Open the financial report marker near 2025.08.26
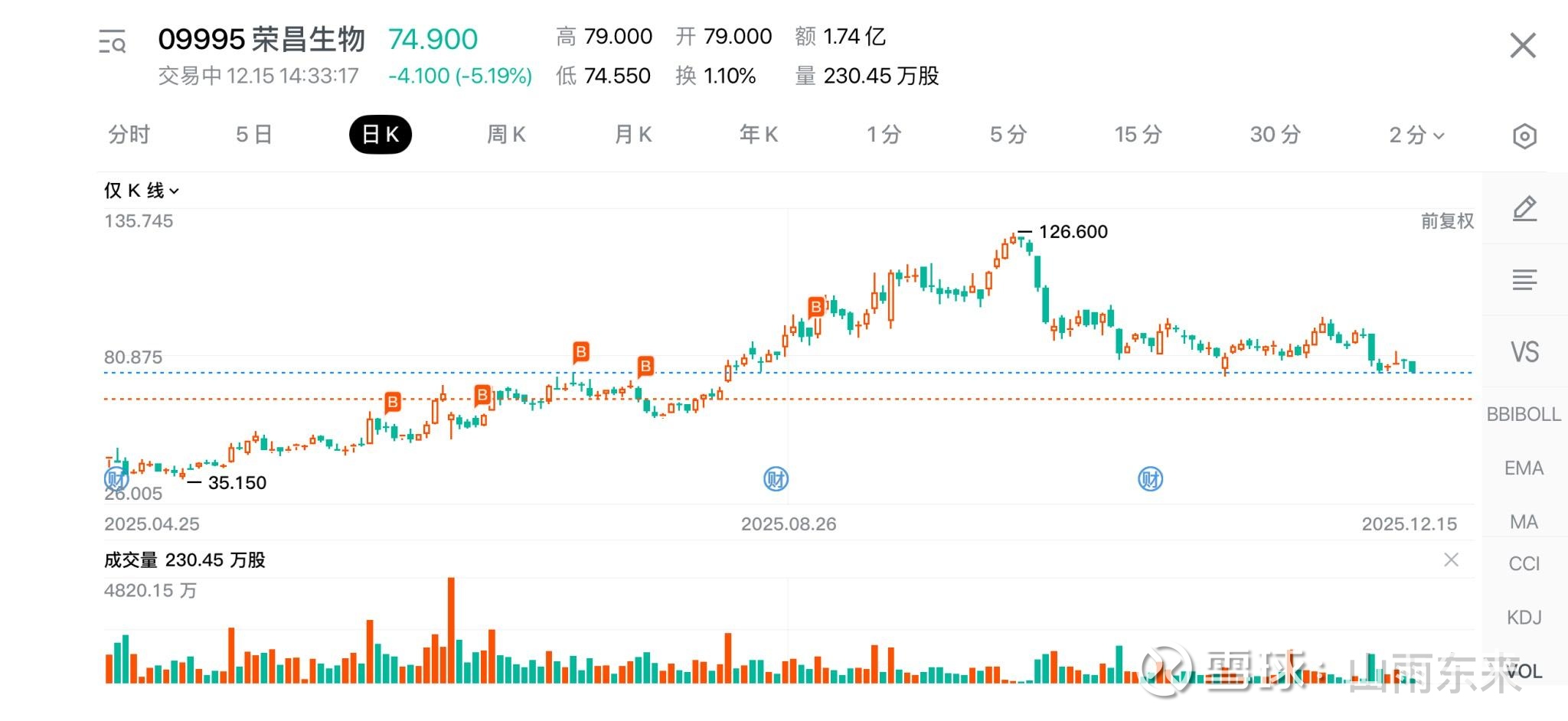 tap(776, 480)
